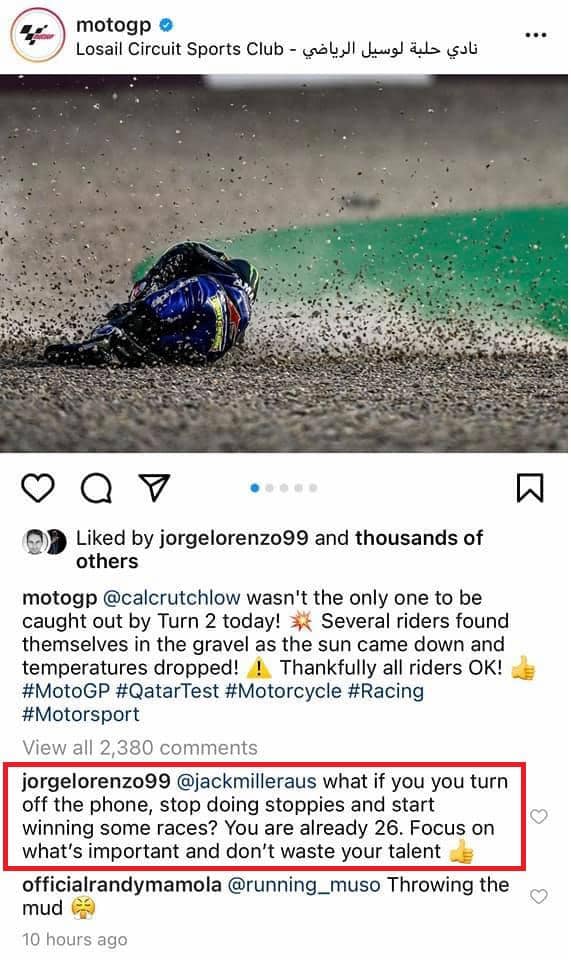Open the three-dot post options menu
This screenshot has height=960, width=571.
536,35
